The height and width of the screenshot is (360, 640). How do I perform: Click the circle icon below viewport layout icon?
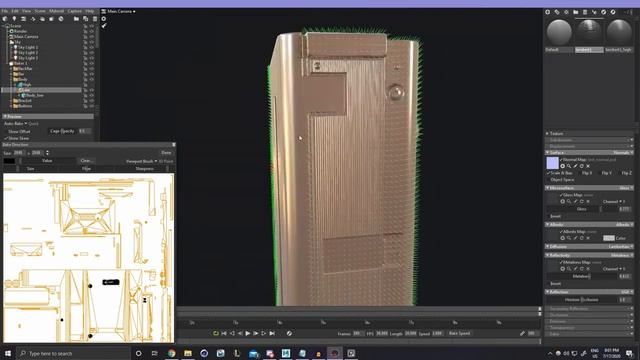pos(104,19)
